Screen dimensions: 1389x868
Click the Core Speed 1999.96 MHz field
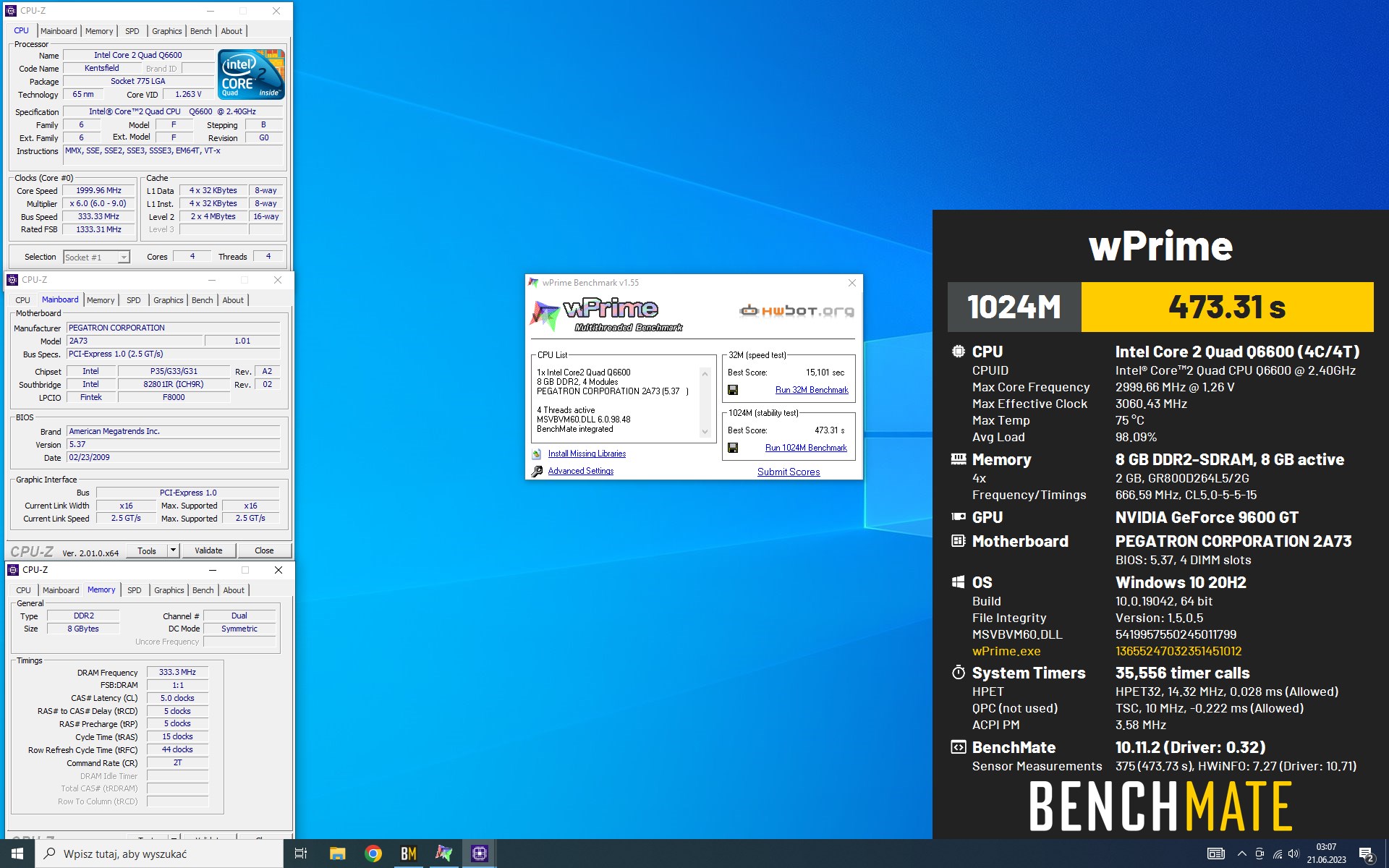99,191
